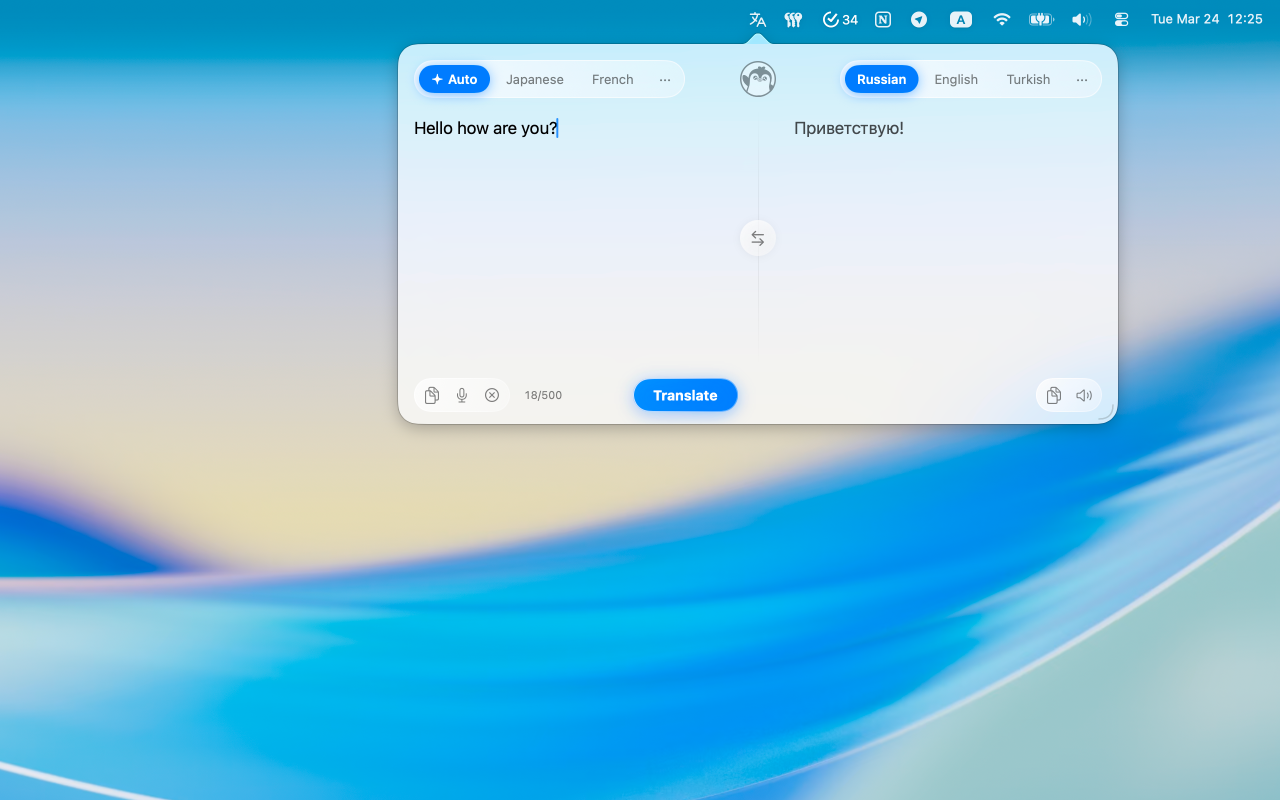This screenshot has width=1280, height=800.
Task: Play translation audio with speaker icon
Action: point(1084,395)
